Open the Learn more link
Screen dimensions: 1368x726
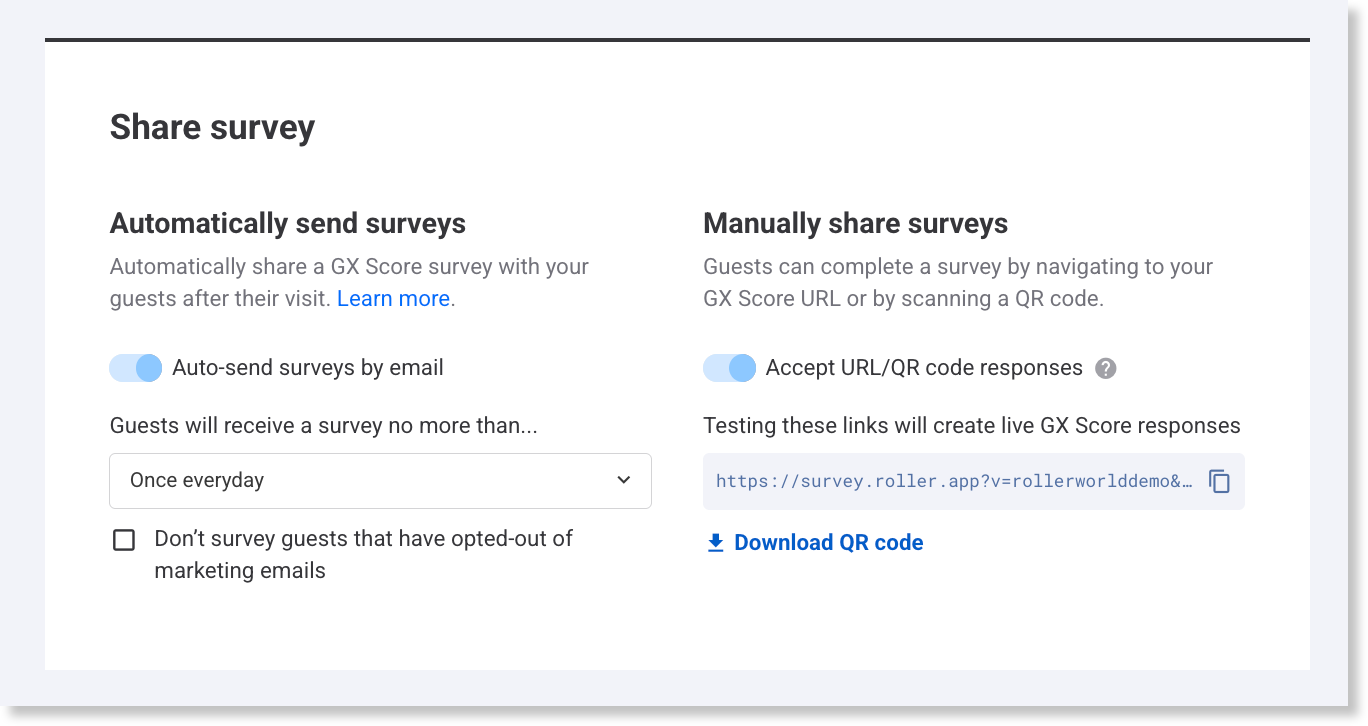coord(393,298)
